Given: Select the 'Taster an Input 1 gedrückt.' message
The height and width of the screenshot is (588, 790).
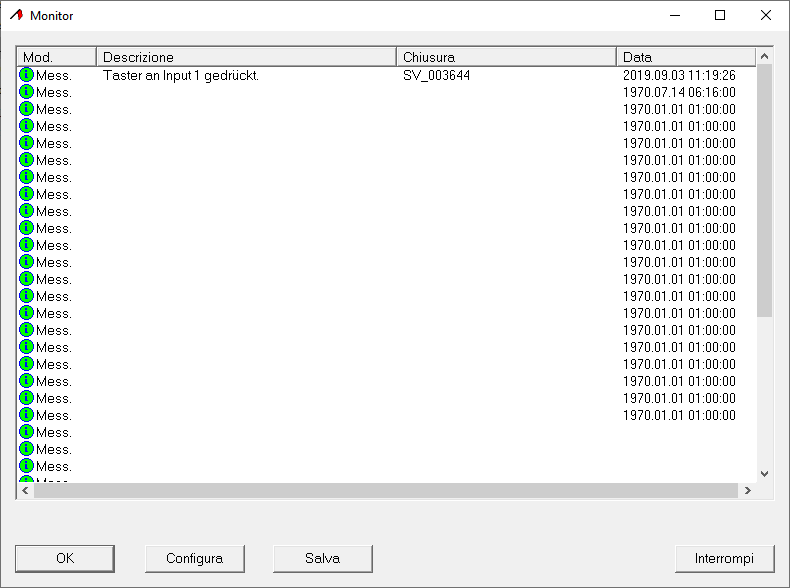Looking at the screenshot, I should (181, 75).
